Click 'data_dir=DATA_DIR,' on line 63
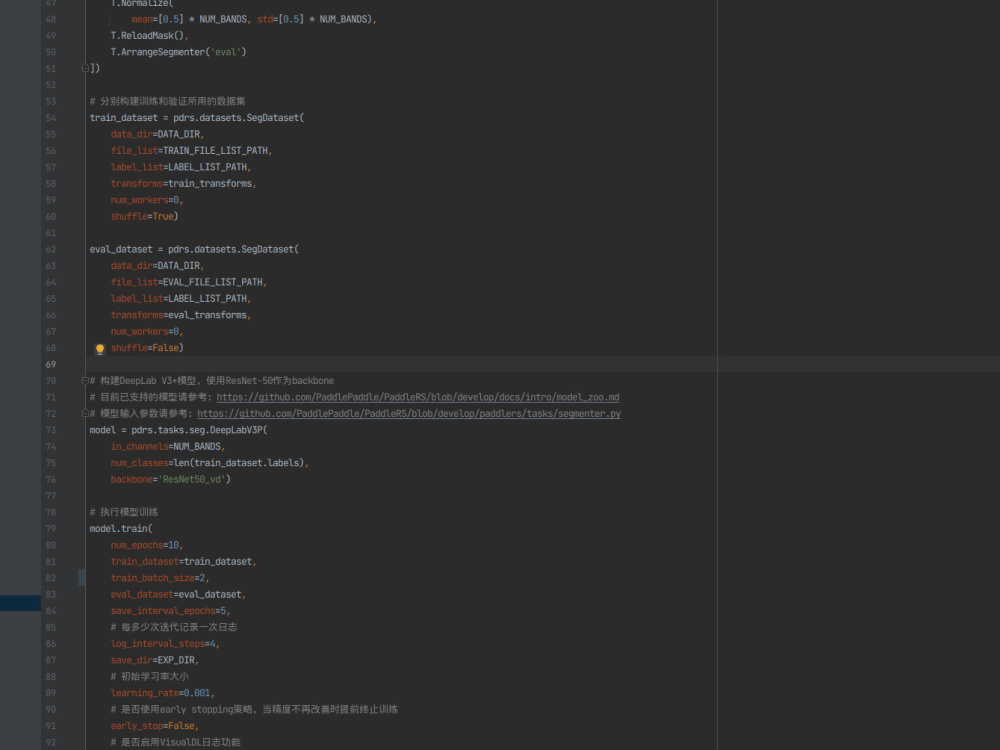Screen dimensions: 1000x750 (x=158, y=265)
